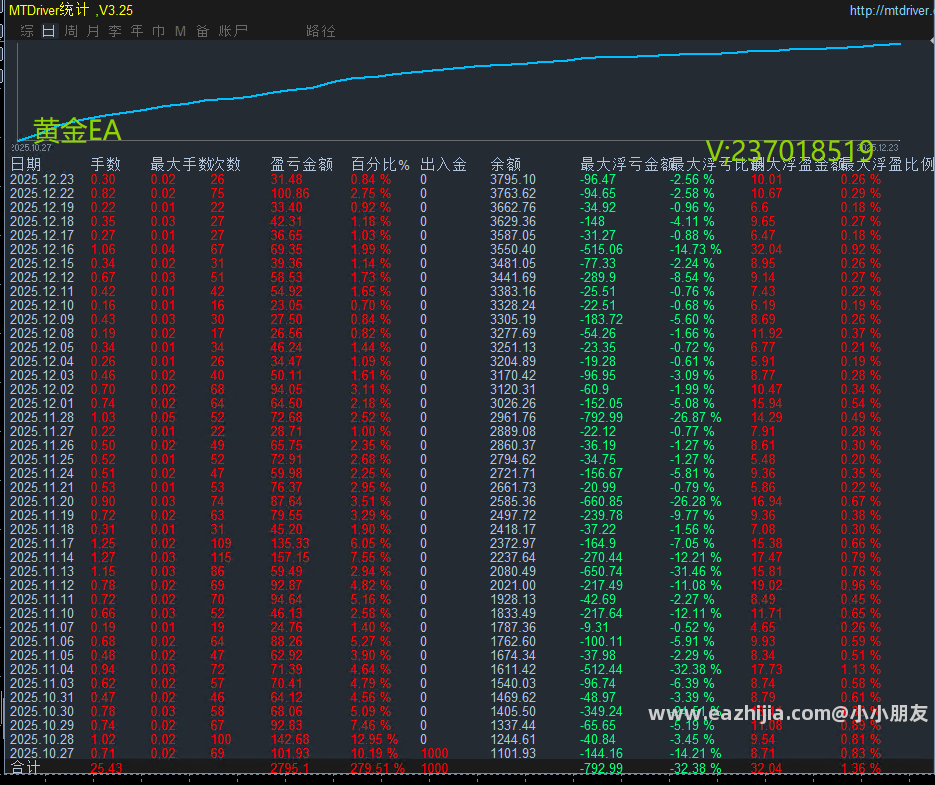Select the 2025.11.14 date cell
This screenshot has height=785, width=935.
click(x=42, y=557)
